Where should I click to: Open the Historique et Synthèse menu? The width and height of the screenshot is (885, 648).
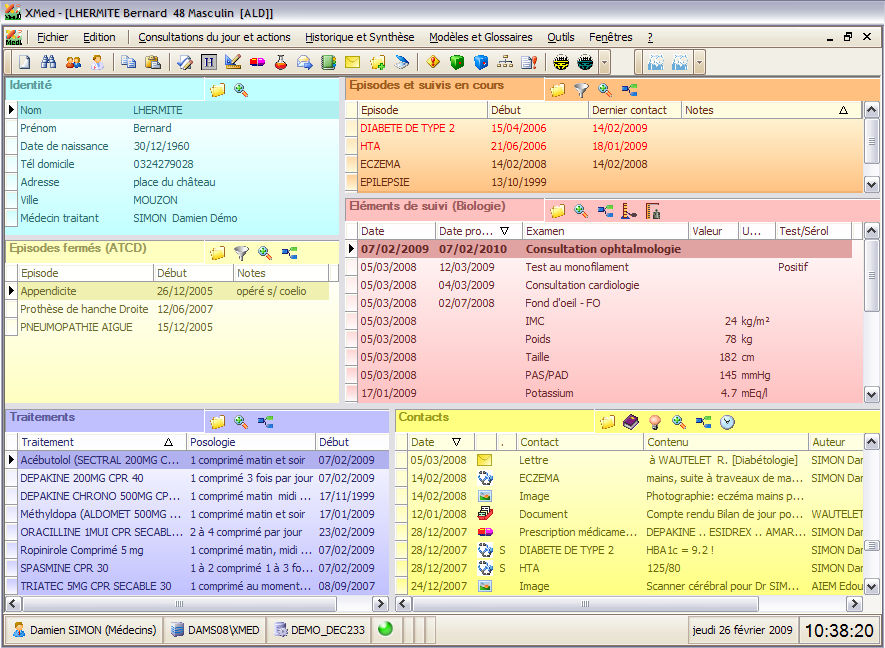pyautogui.click(x=359, y=37)
